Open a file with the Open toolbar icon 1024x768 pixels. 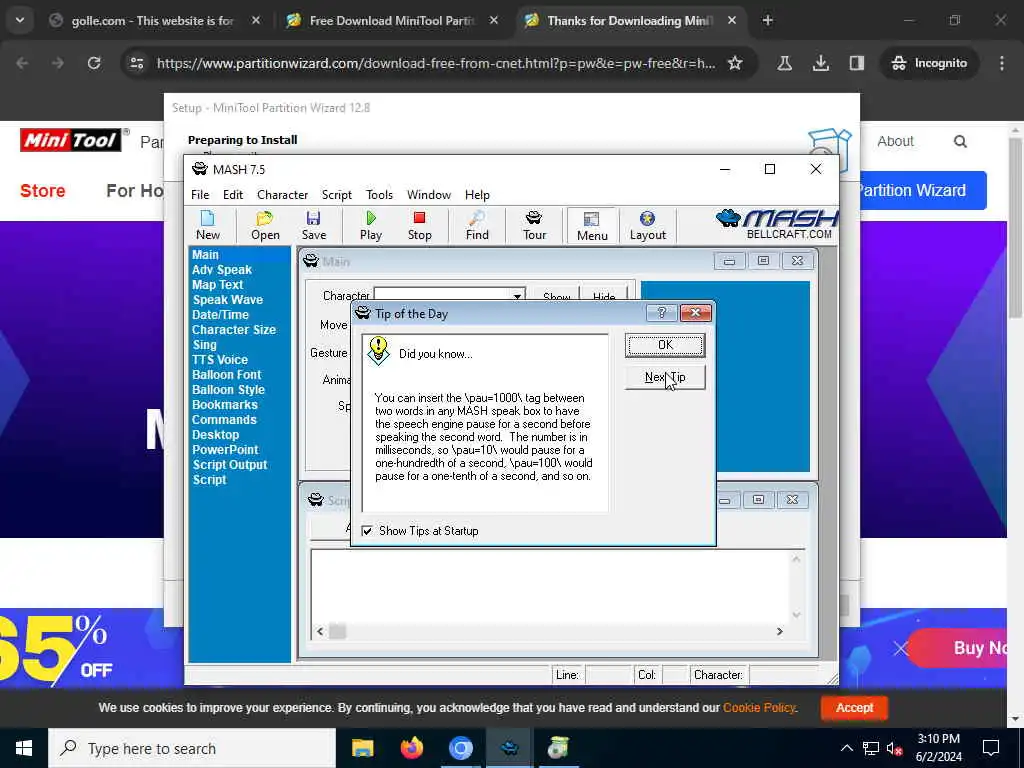pyautogui.click(x=265, y=226)
